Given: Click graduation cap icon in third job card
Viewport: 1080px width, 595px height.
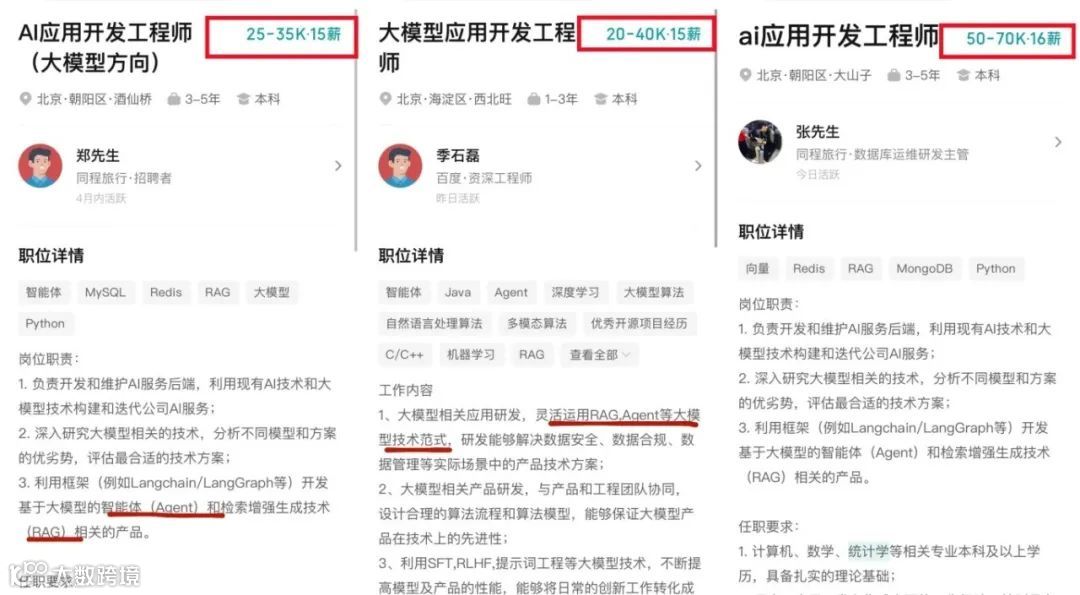Looking at the screenshot, I should [963, 75].
